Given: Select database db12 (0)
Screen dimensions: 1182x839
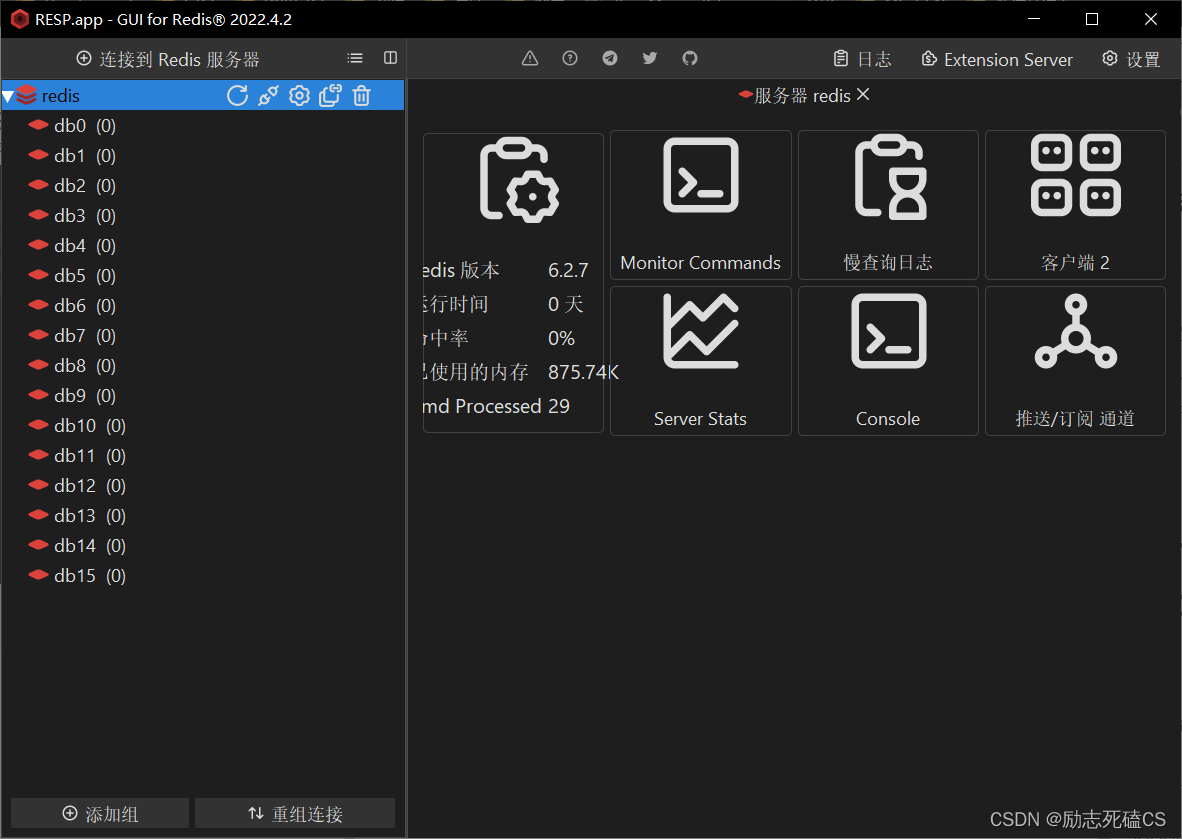Looking at the screenshot, I should pos(77,485).
